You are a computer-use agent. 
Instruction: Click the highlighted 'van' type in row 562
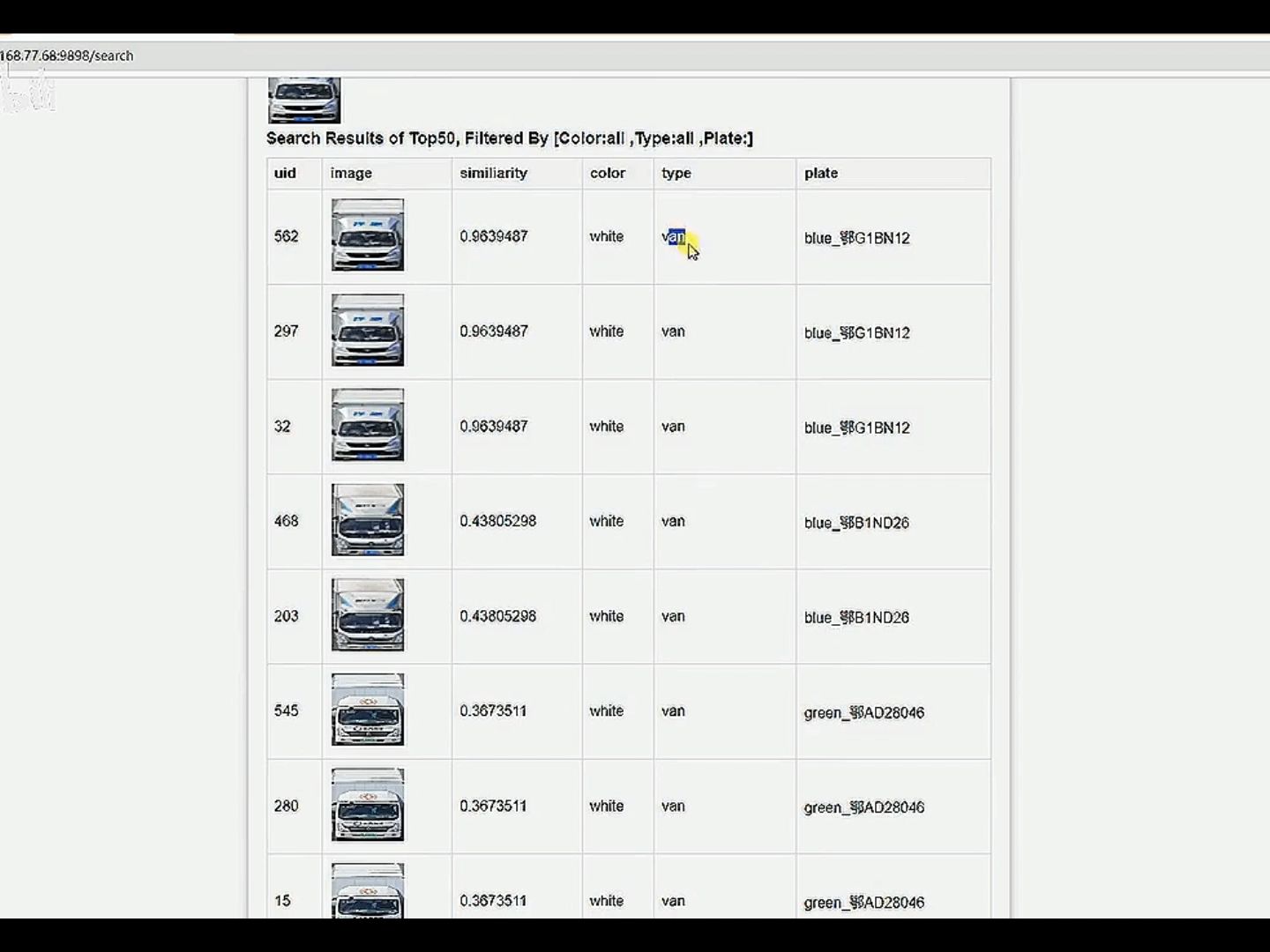(673, 236)
